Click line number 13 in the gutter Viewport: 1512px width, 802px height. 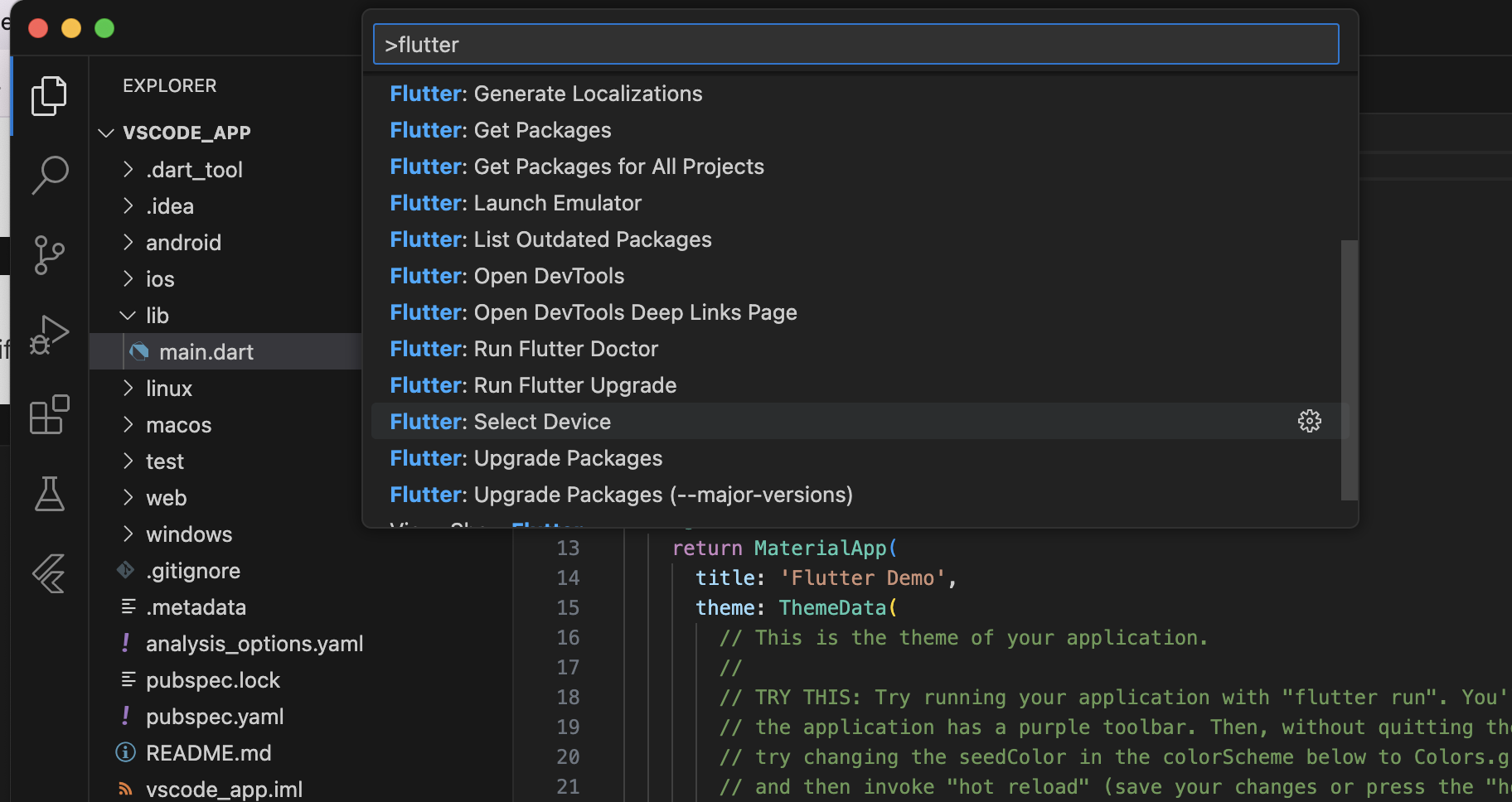click(568, 548)
